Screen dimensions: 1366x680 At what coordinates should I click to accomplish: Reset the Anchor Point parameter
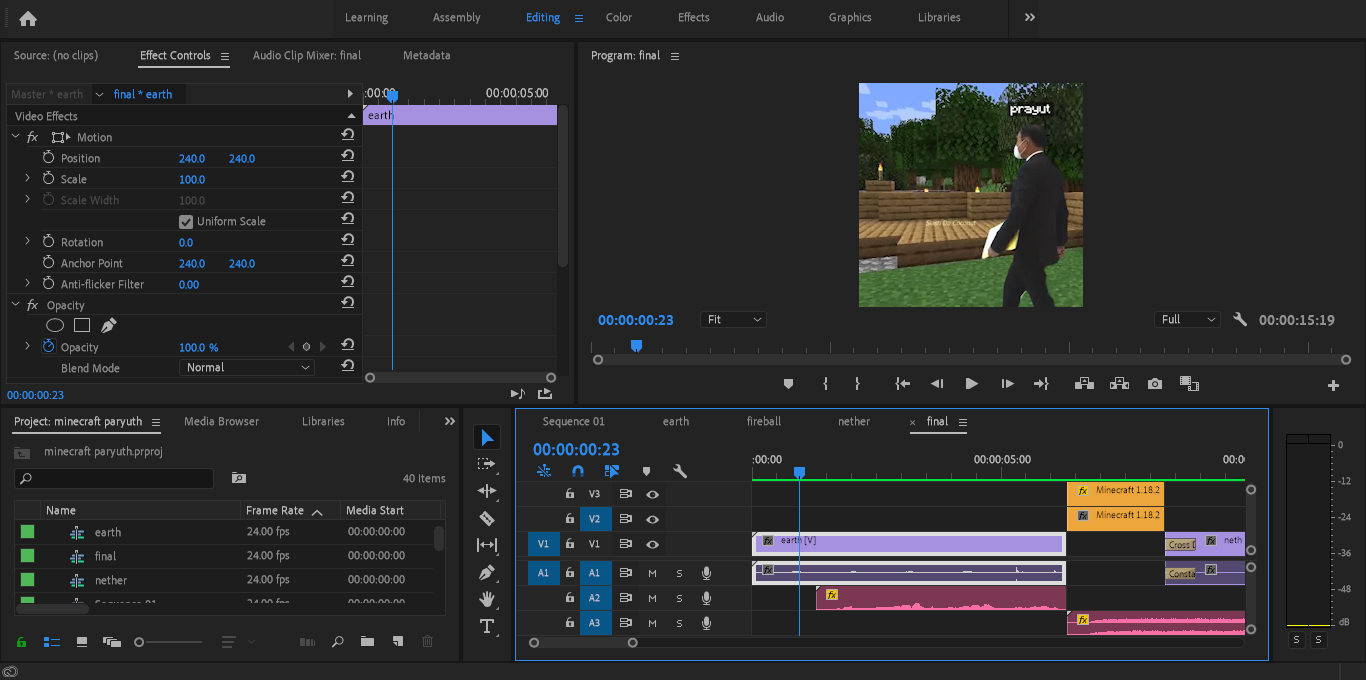click(348, 263)
